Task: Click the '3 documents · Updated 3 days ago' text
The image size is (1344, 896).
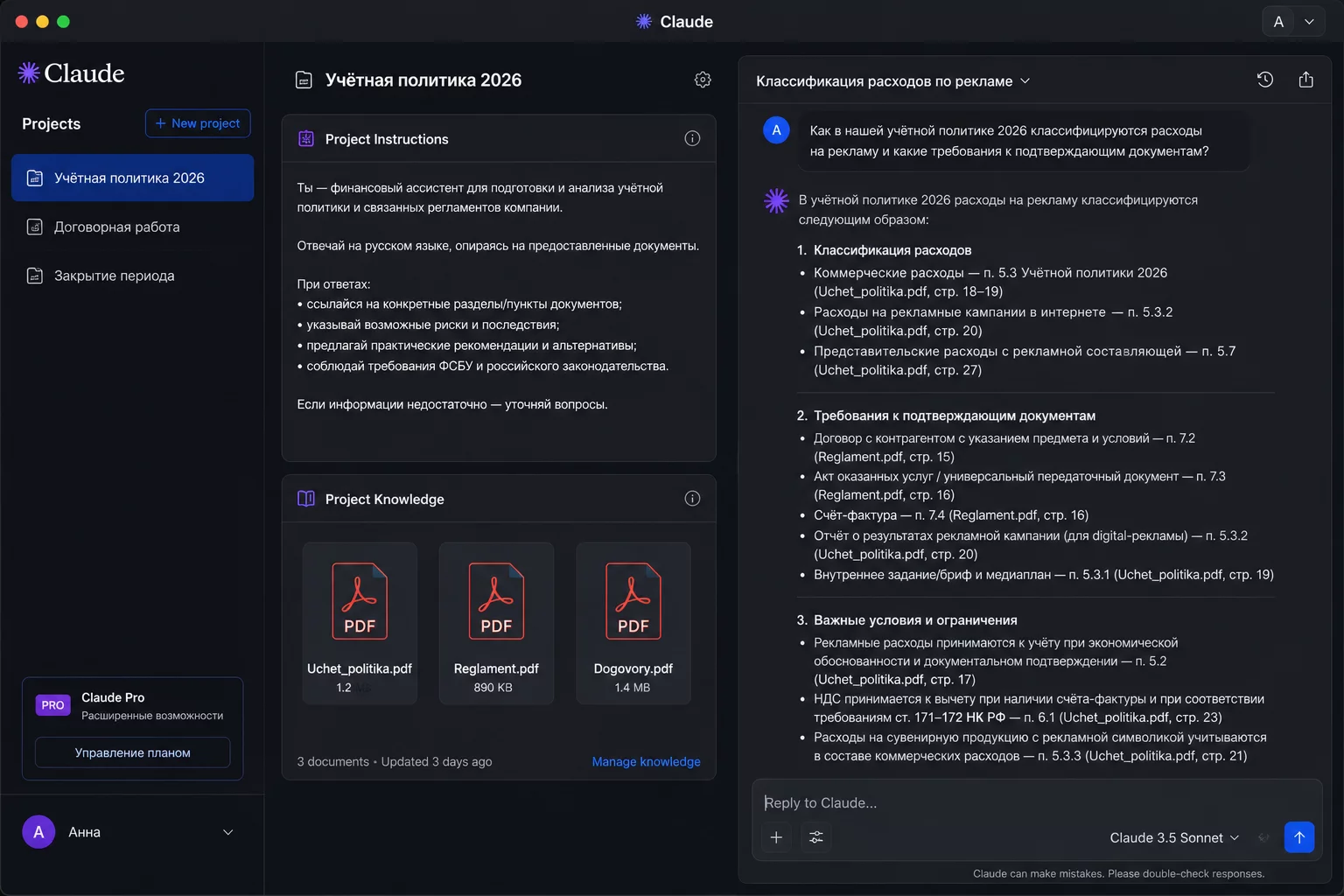Action: (x=395, y=761)
